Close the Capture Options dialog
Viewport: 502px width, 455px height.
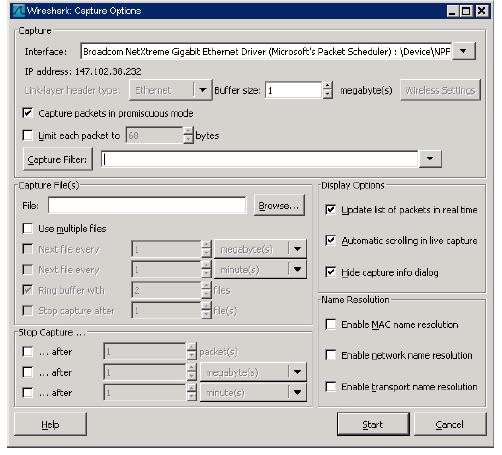click(x=482, y=11)
